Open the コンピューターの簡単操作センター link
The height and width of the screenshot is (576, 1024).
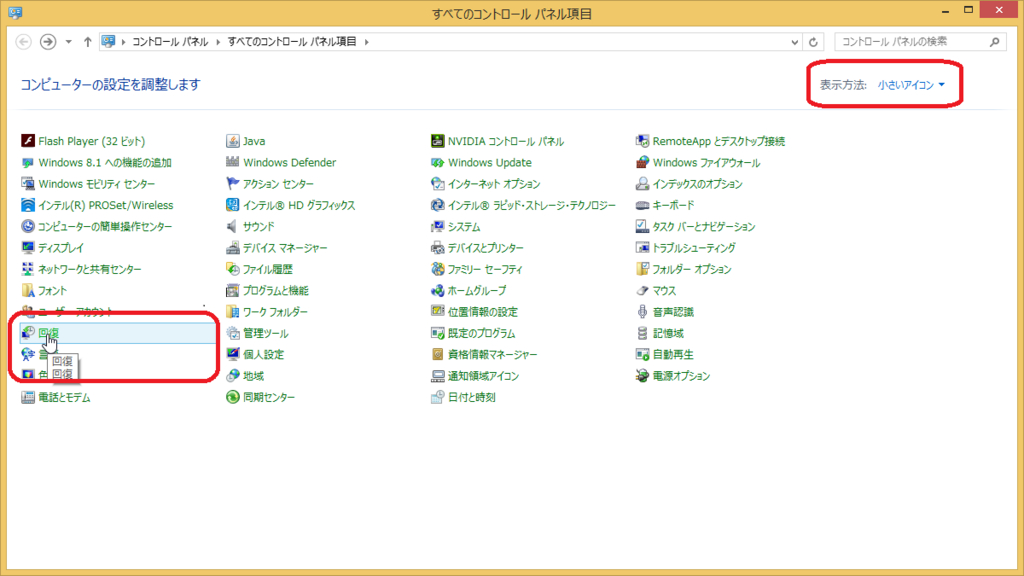[105, 227]
